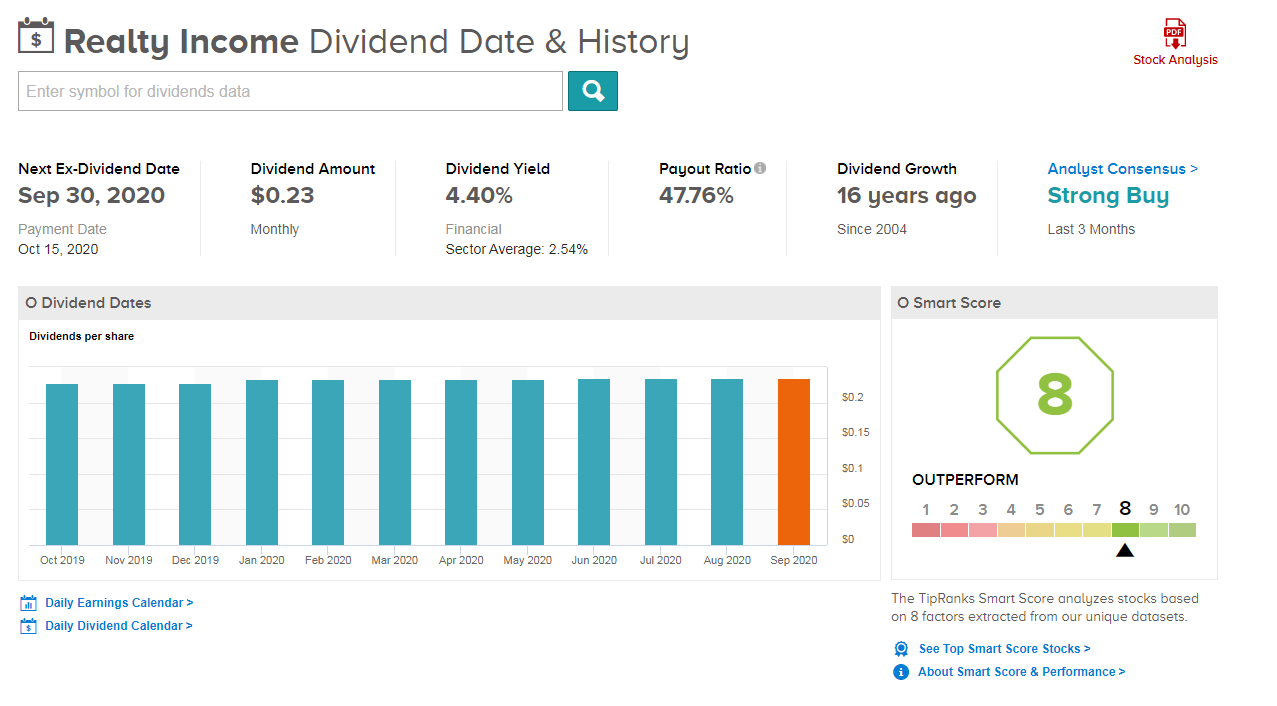Click the Payout Ratio label
The width and height of the screenshot is (1277, 706).
coord(705,169)
